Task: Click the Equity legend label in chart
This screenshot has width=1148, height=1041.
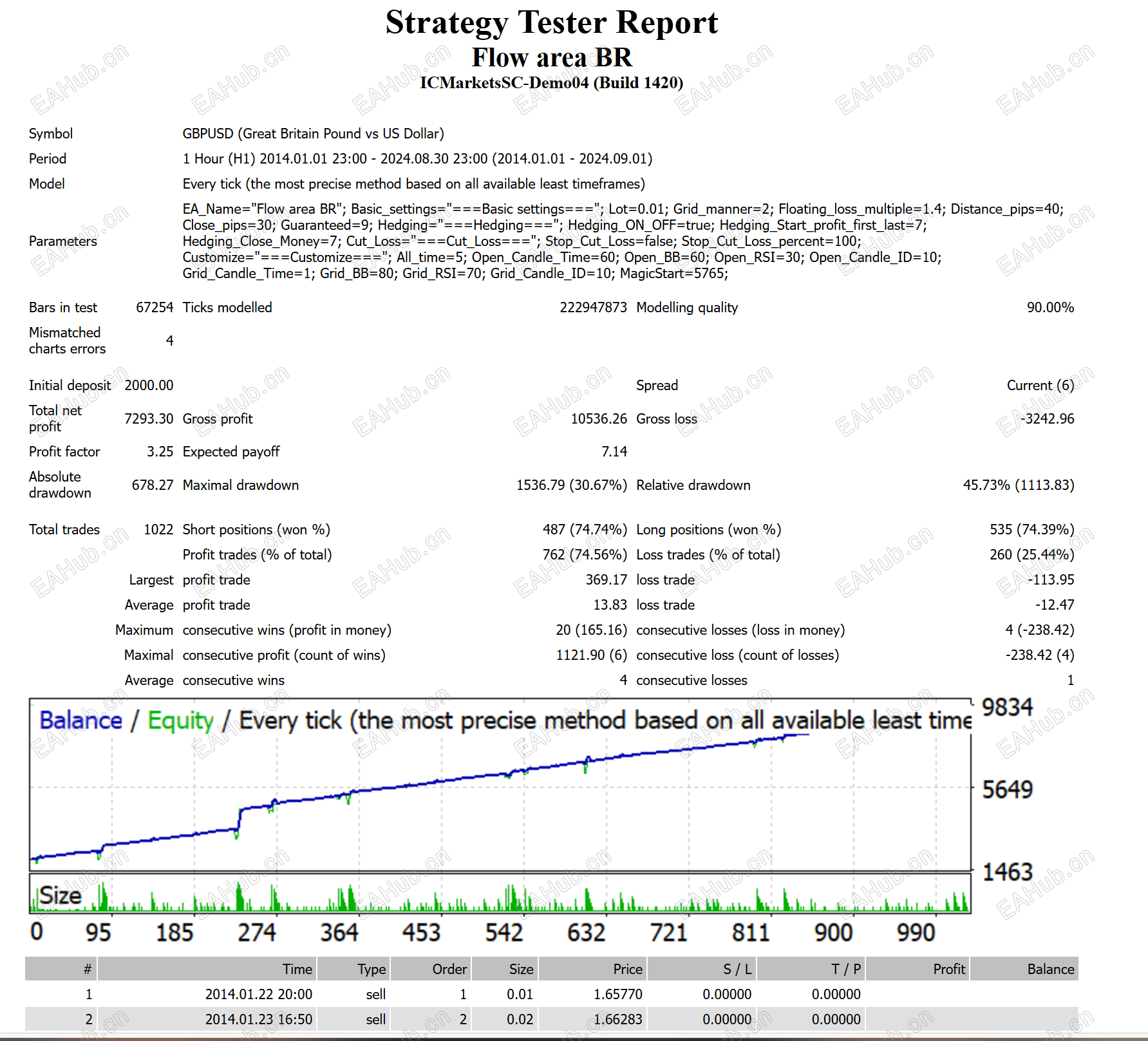Action: click(180, 721)
